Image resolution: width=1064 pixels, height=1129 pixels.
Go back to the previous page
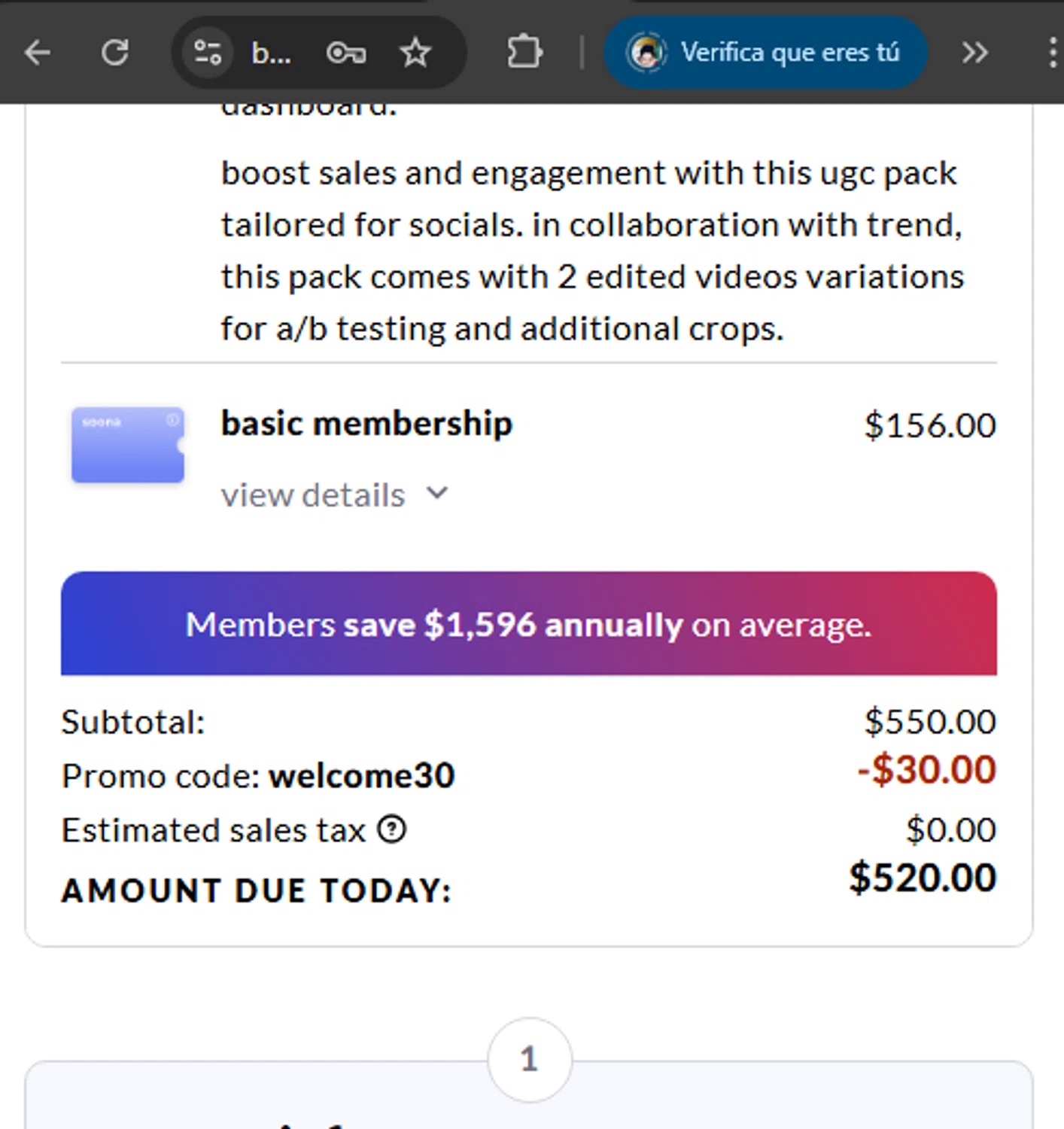38,53
